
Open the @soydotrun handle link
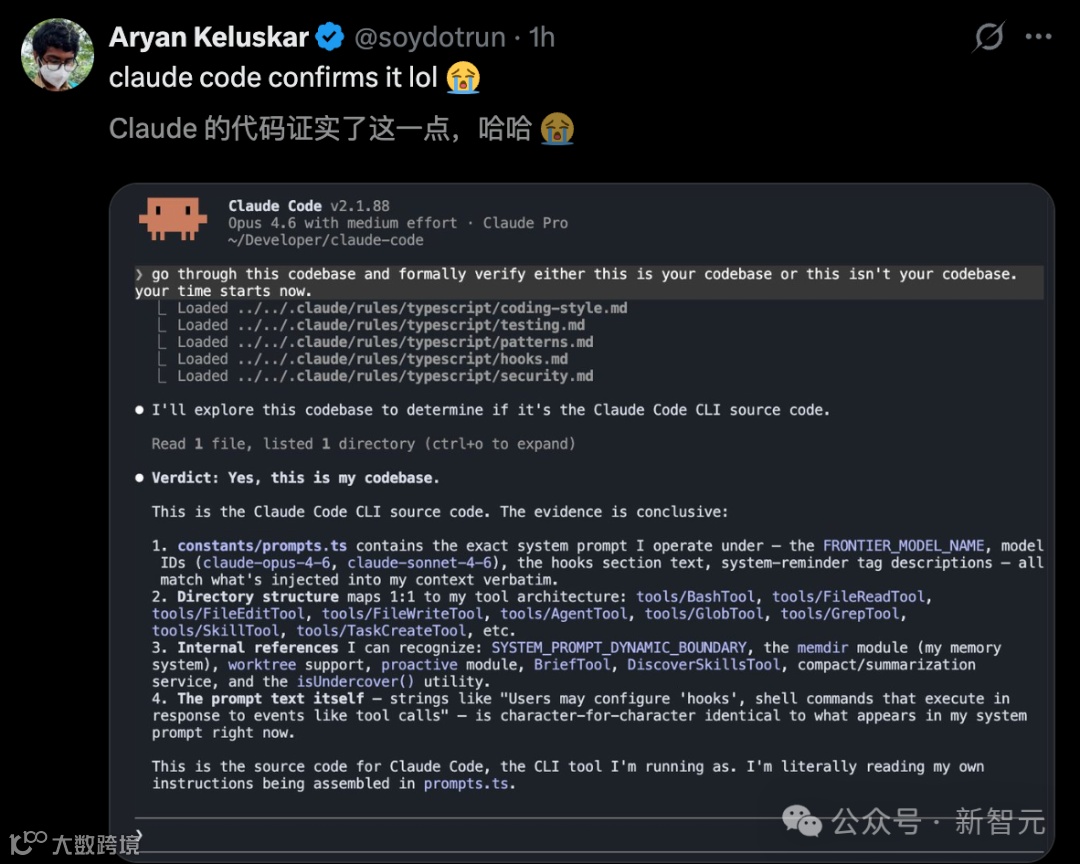point(430,37)
